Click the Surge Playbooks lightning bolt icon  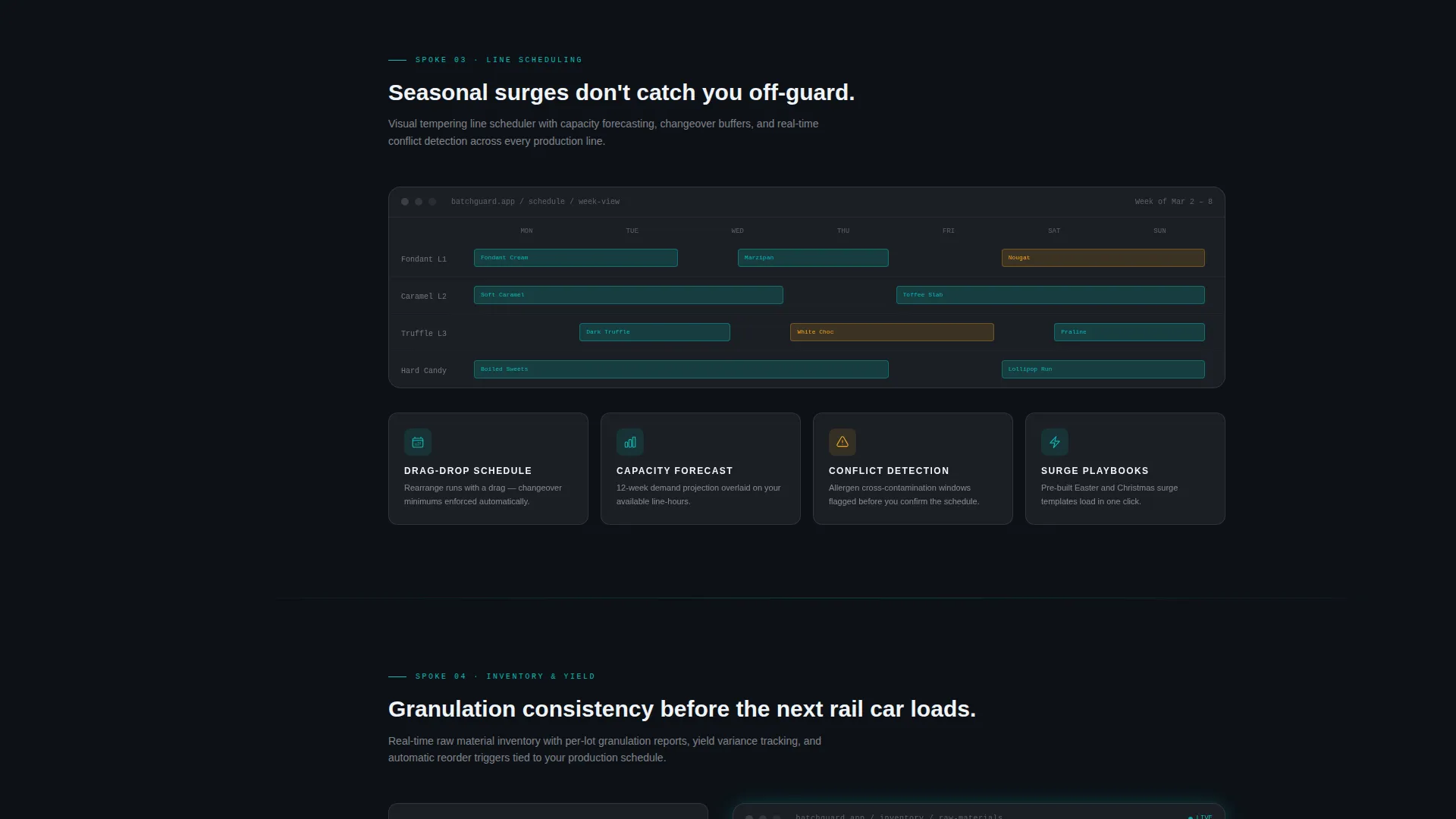click(1055, 442)
